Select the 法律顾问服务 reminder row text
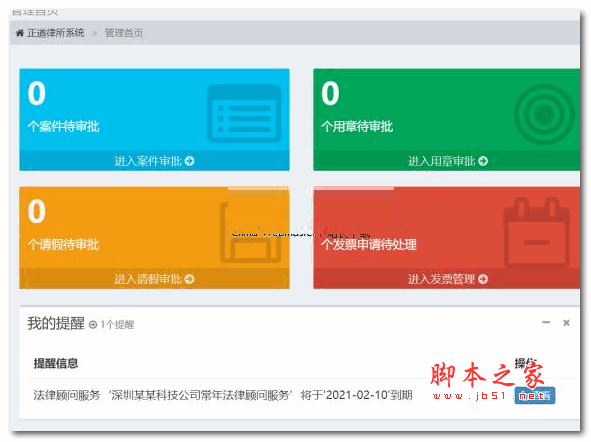The height and width of the screenshot is (442, 591). [x=223, y=395]
